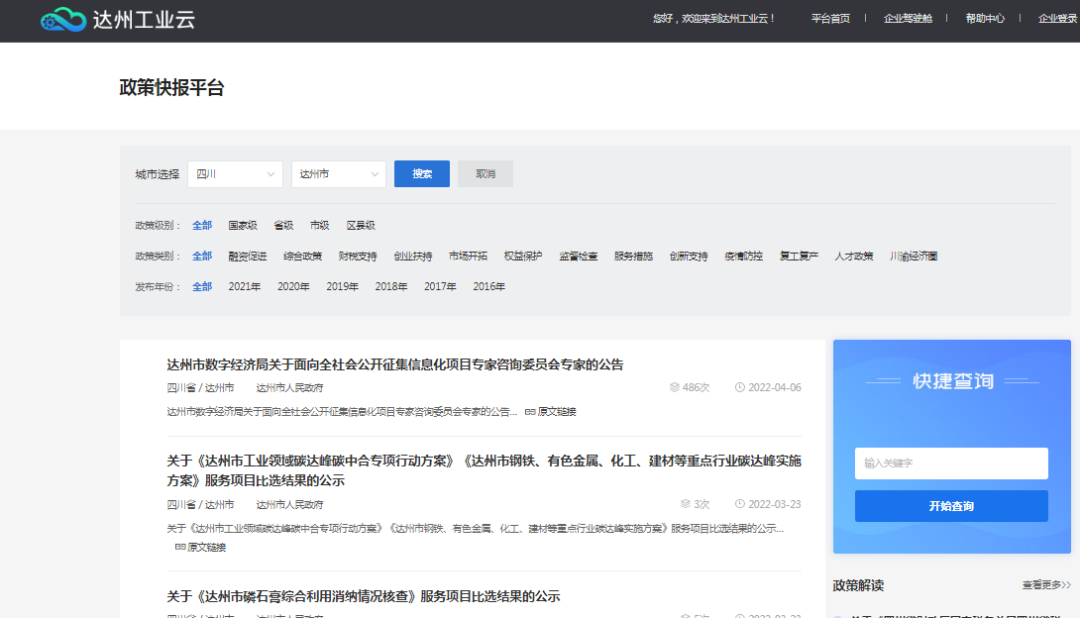
Task: Filter policy category by 财税支持
Action: pos(357,257)
